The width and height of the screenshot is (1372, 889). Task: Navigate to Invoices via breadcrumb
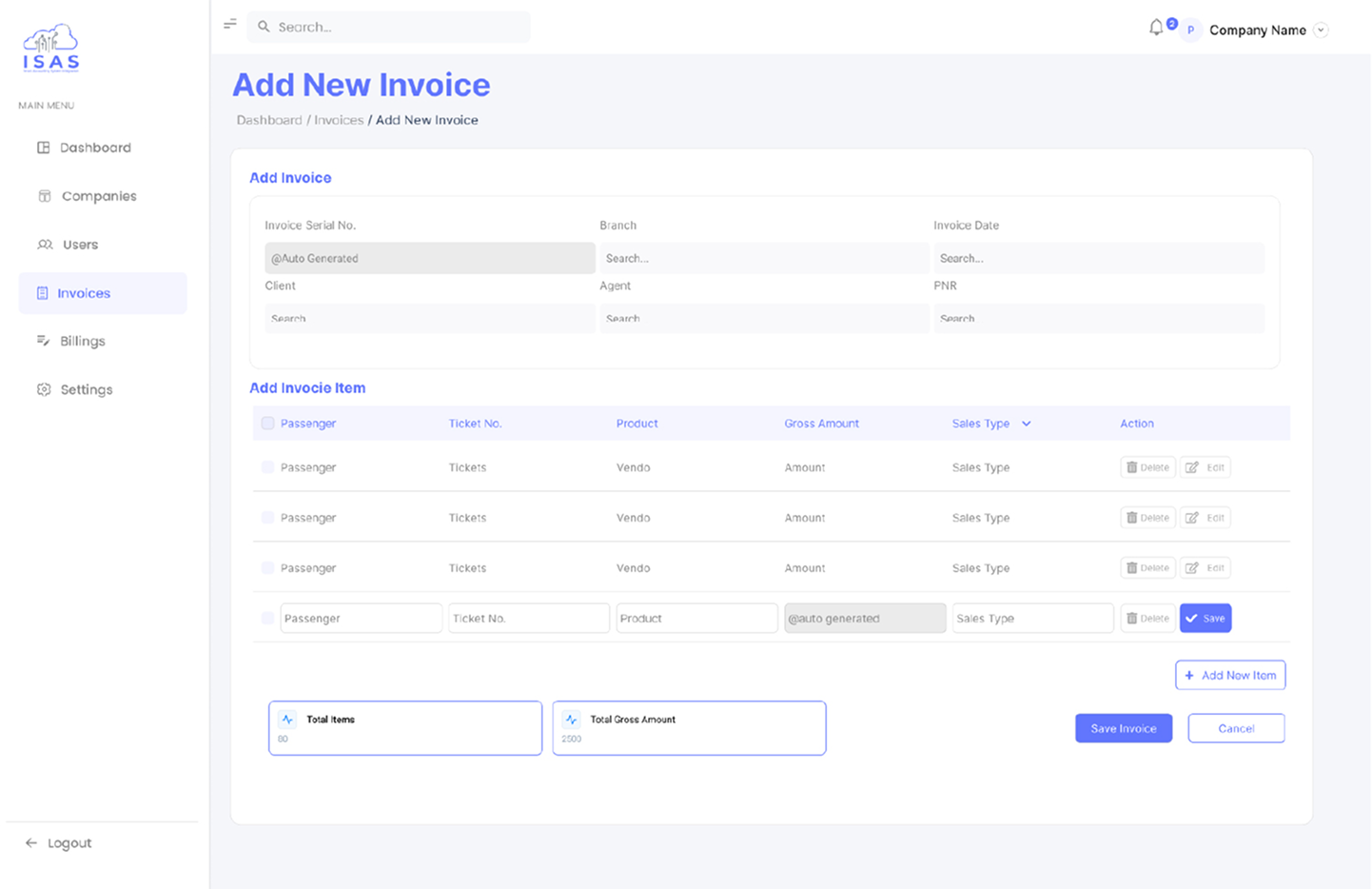pos(339,120)
